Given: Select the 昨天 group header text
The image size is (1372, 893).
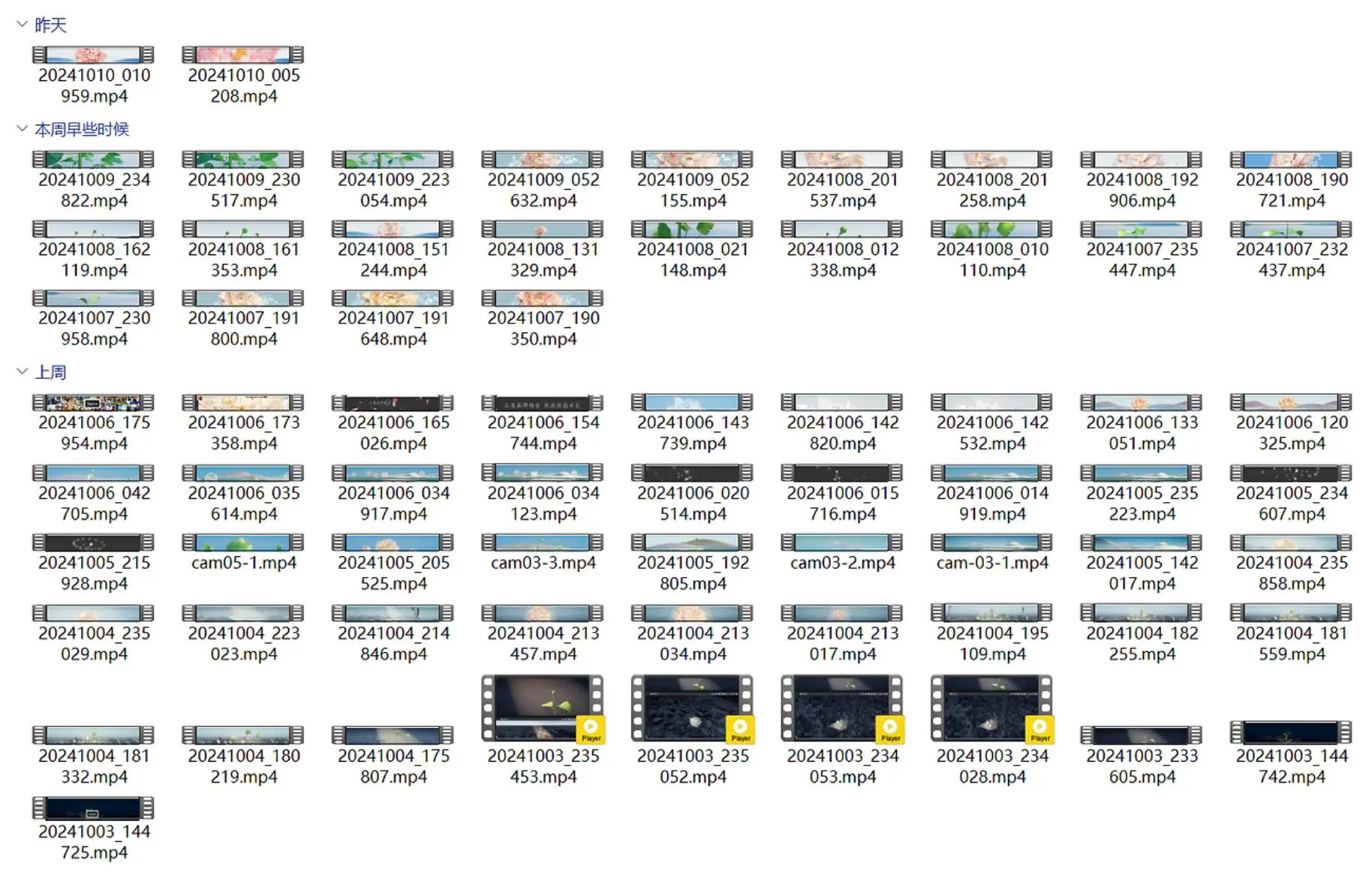Looking at the screenshot, I should tap(50, 25).
